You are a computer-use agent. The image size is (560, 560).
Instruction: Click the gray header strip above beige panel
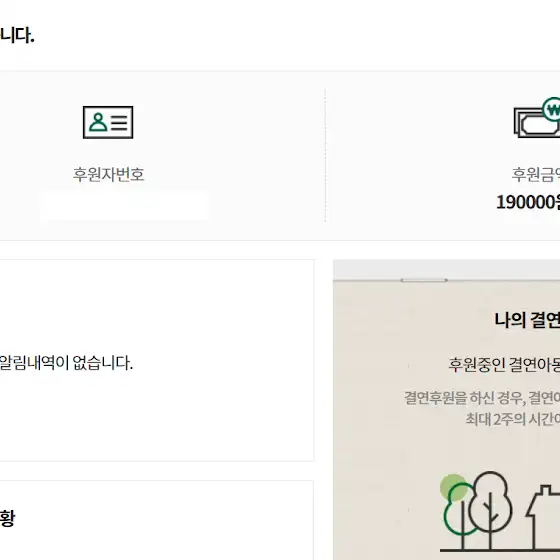pyautogui.click(x=446, y=270)
